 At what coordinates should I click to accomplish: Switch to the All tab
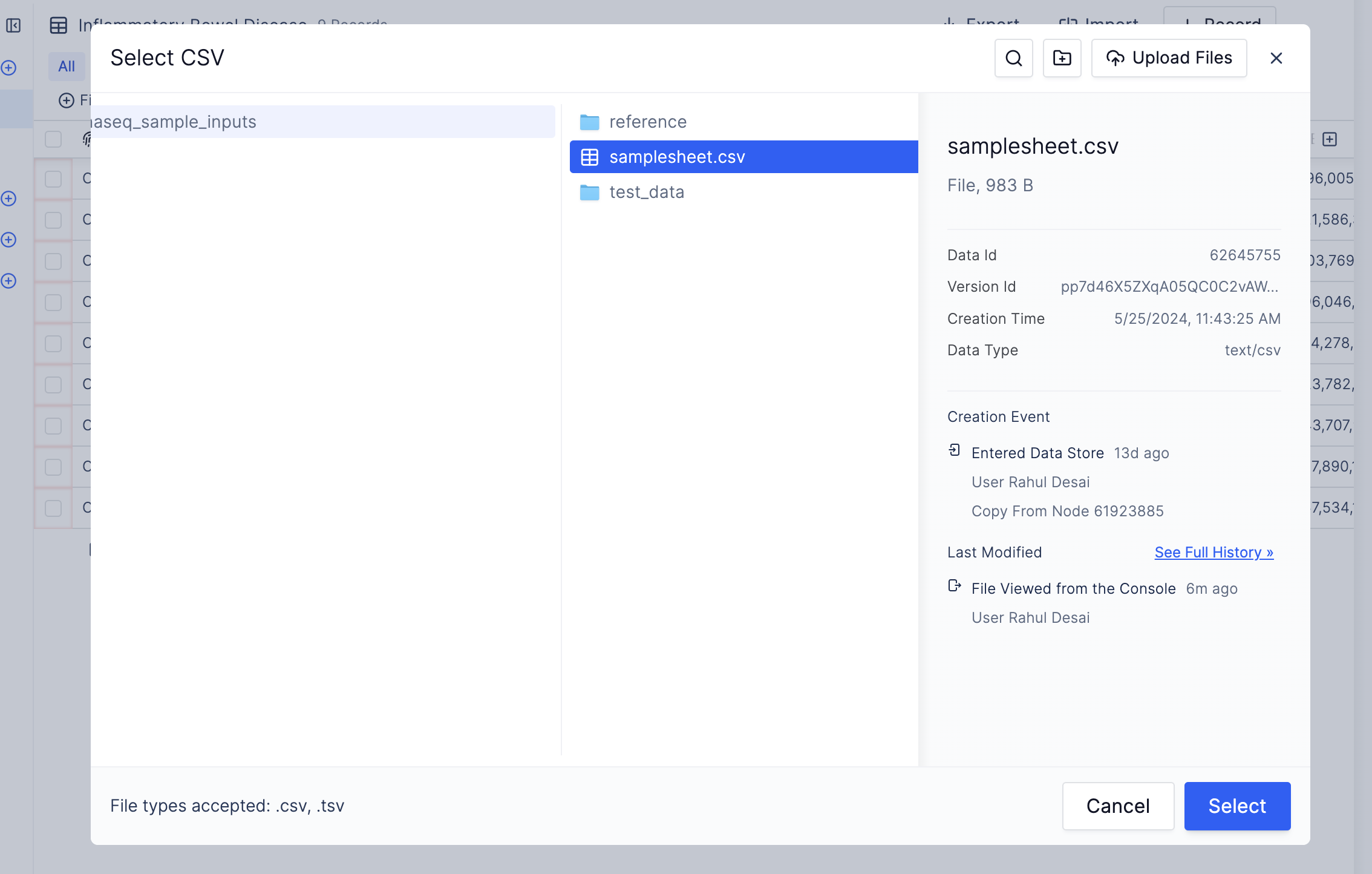67,67
